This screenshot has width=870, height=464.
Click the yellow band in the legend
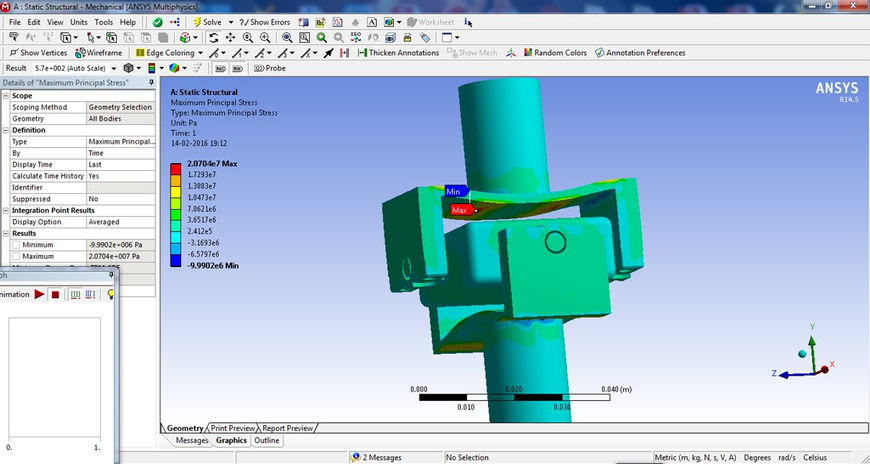click(x=175, y=192)
